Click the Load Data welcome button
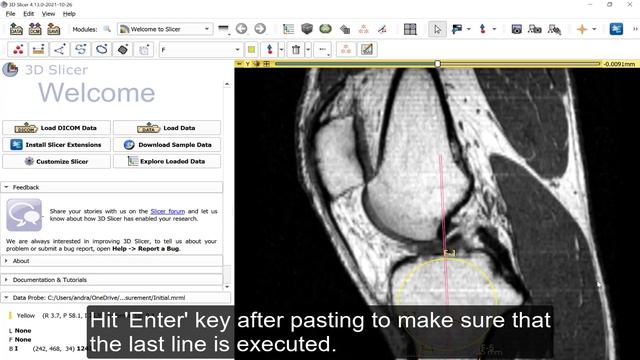 point(167,128)
